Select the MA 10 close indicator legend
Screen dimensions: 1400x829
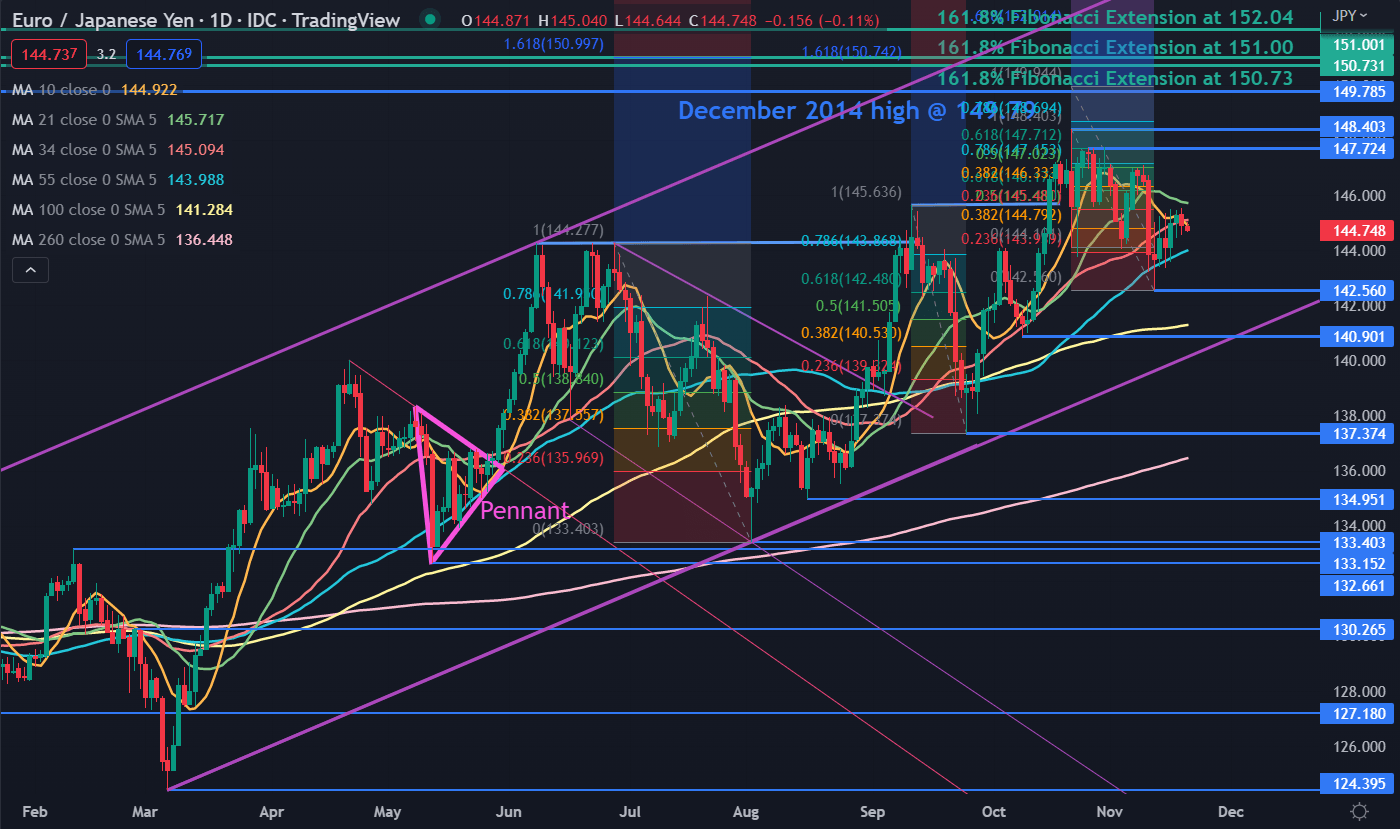[x=95, y=90]
